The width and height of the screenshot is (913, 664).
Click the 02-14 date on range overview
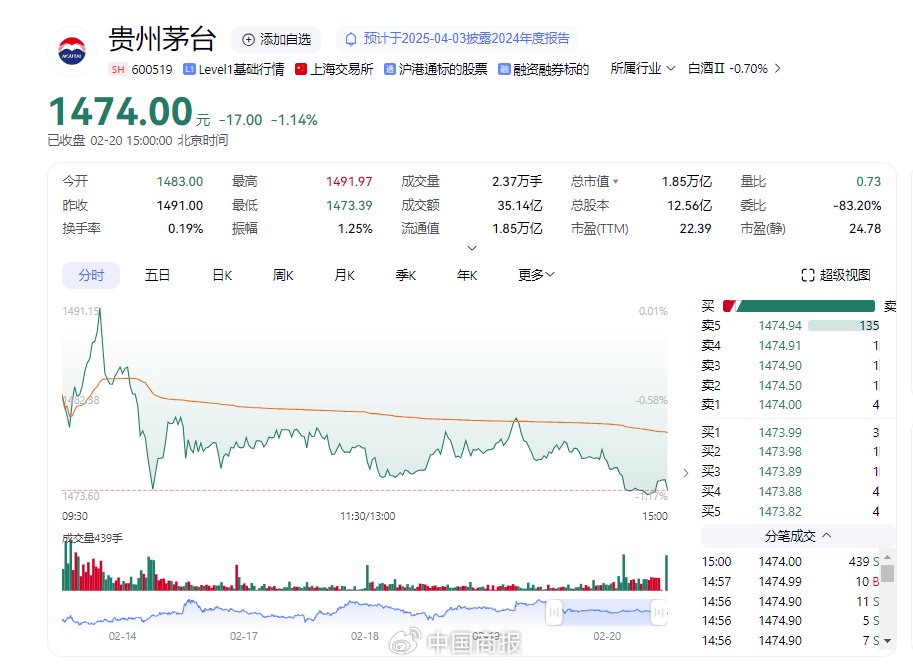(122, 637)
